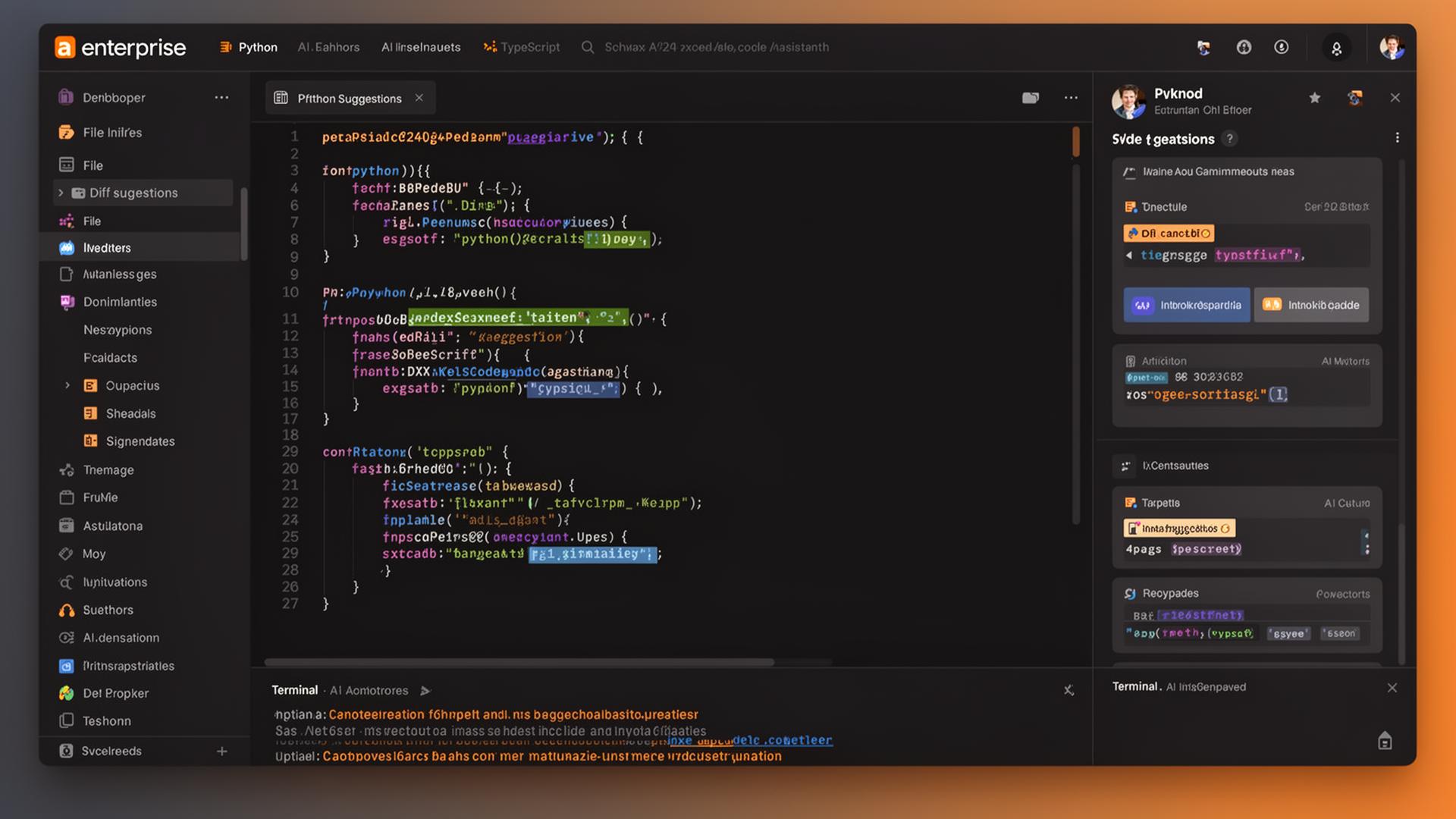Click the Moy tag icon

pos(66,554)
